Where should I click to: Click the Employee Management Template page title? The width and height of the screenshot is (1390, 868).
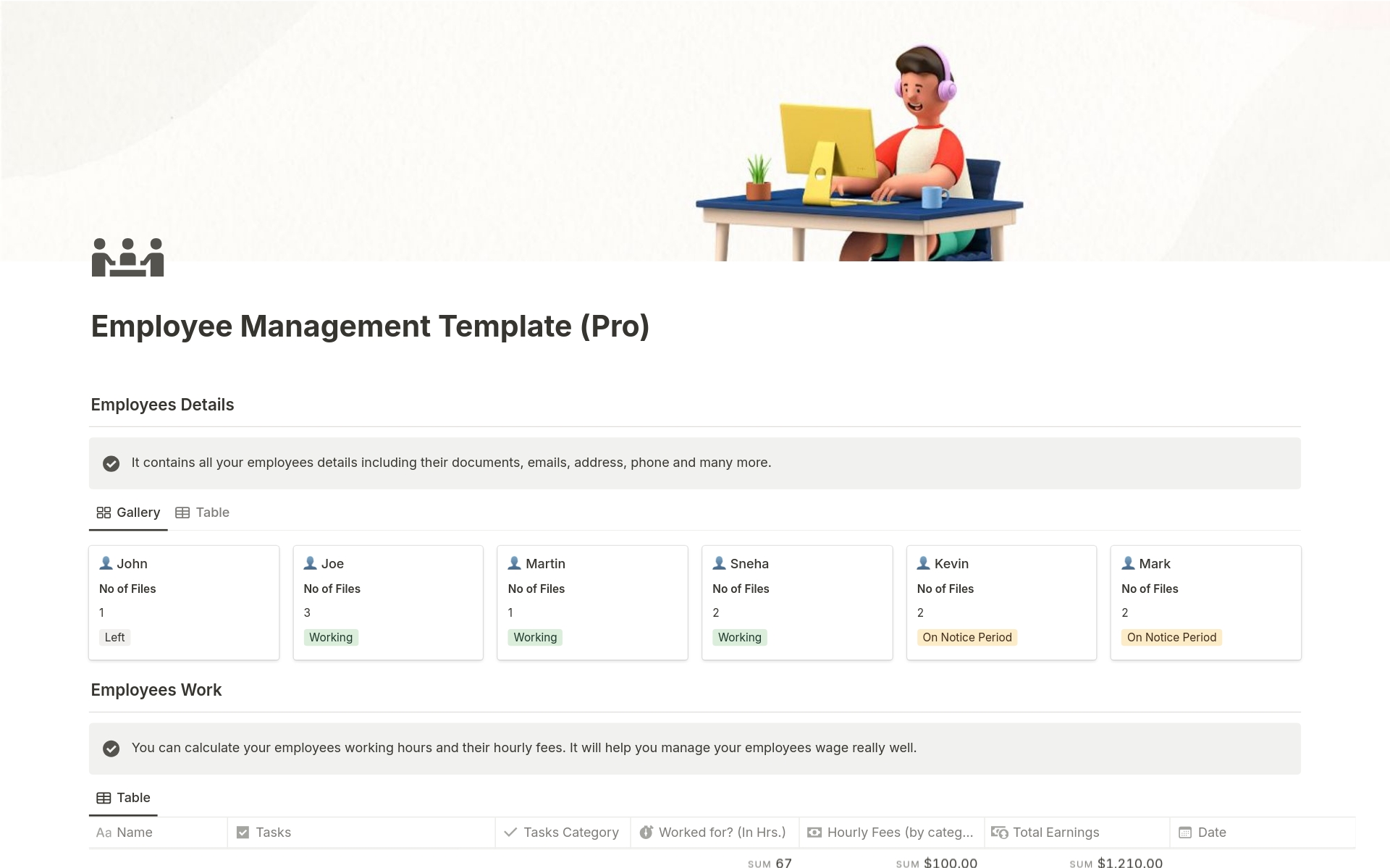(x=370, y=326)
